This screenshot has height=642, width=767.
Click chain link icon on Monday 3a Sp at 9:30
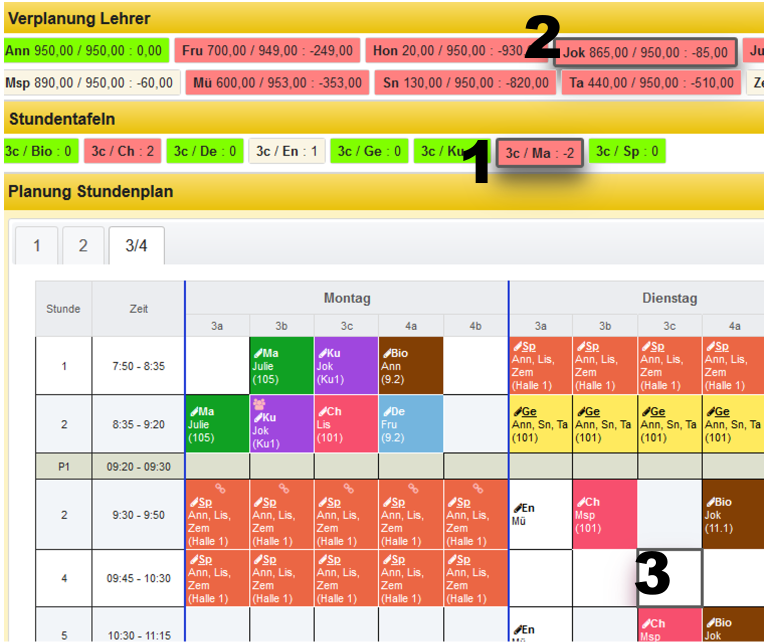tap(218, 488)
